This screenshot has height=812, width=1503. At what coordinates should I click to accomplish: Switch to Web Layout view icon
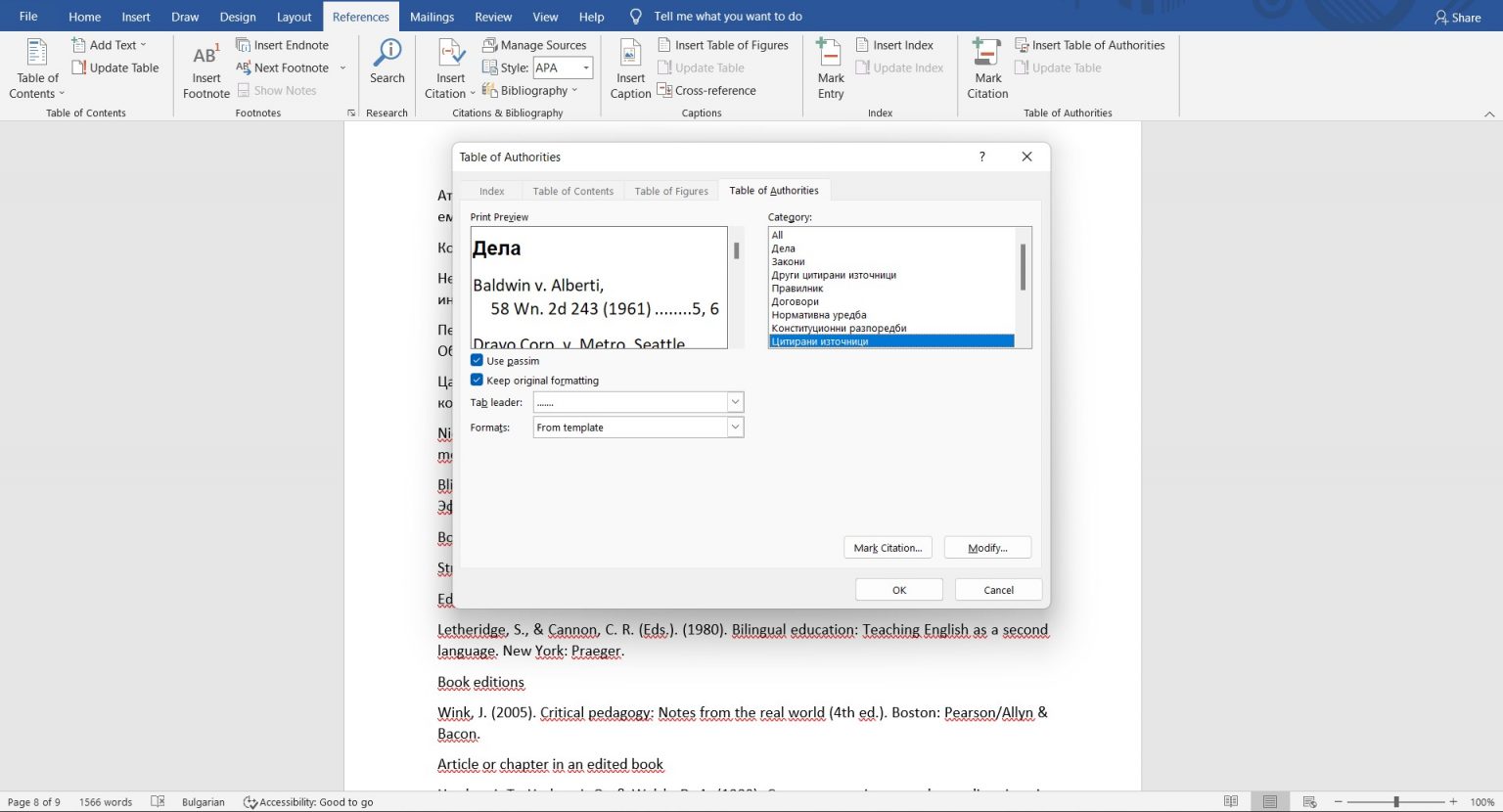click(x=1309, y=801)
